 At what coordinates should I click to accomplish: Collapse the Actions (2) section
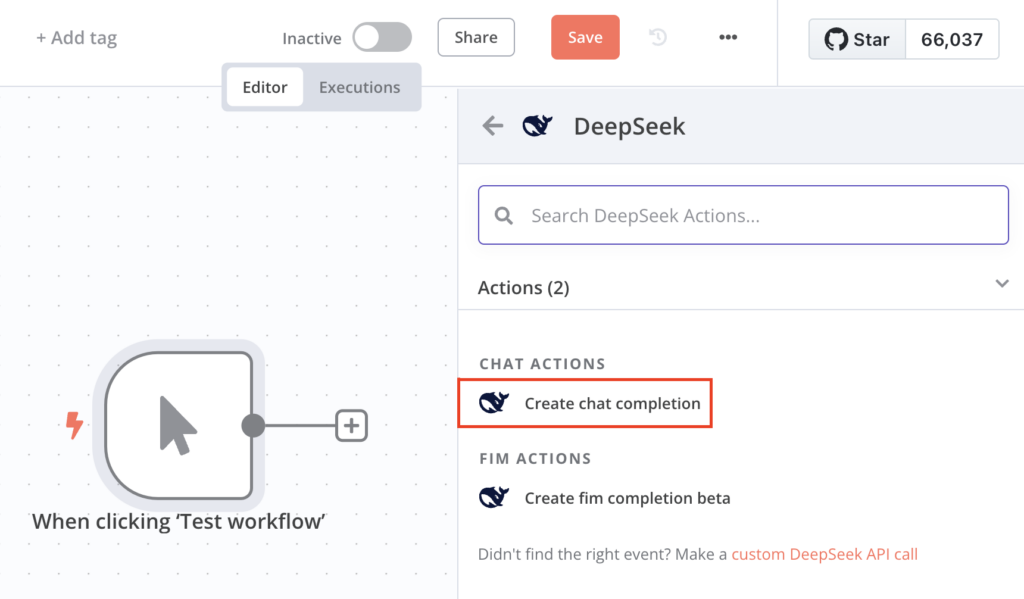1002,284
